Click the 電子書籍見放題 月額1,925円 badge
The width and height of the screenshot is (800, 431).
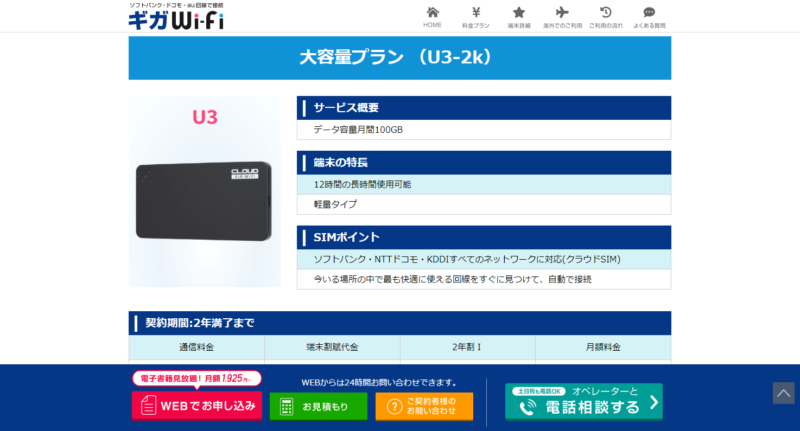coord(197,378)
